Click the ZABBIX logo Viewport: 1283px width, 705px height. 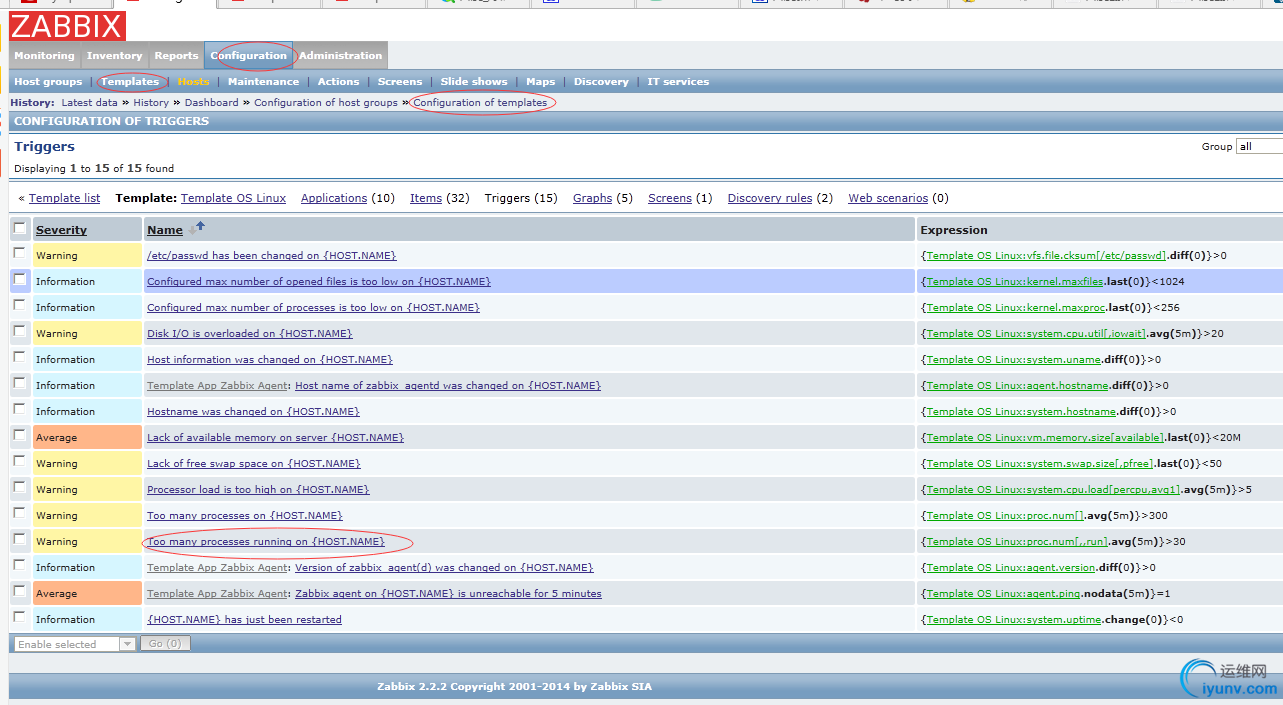point(67,25)
